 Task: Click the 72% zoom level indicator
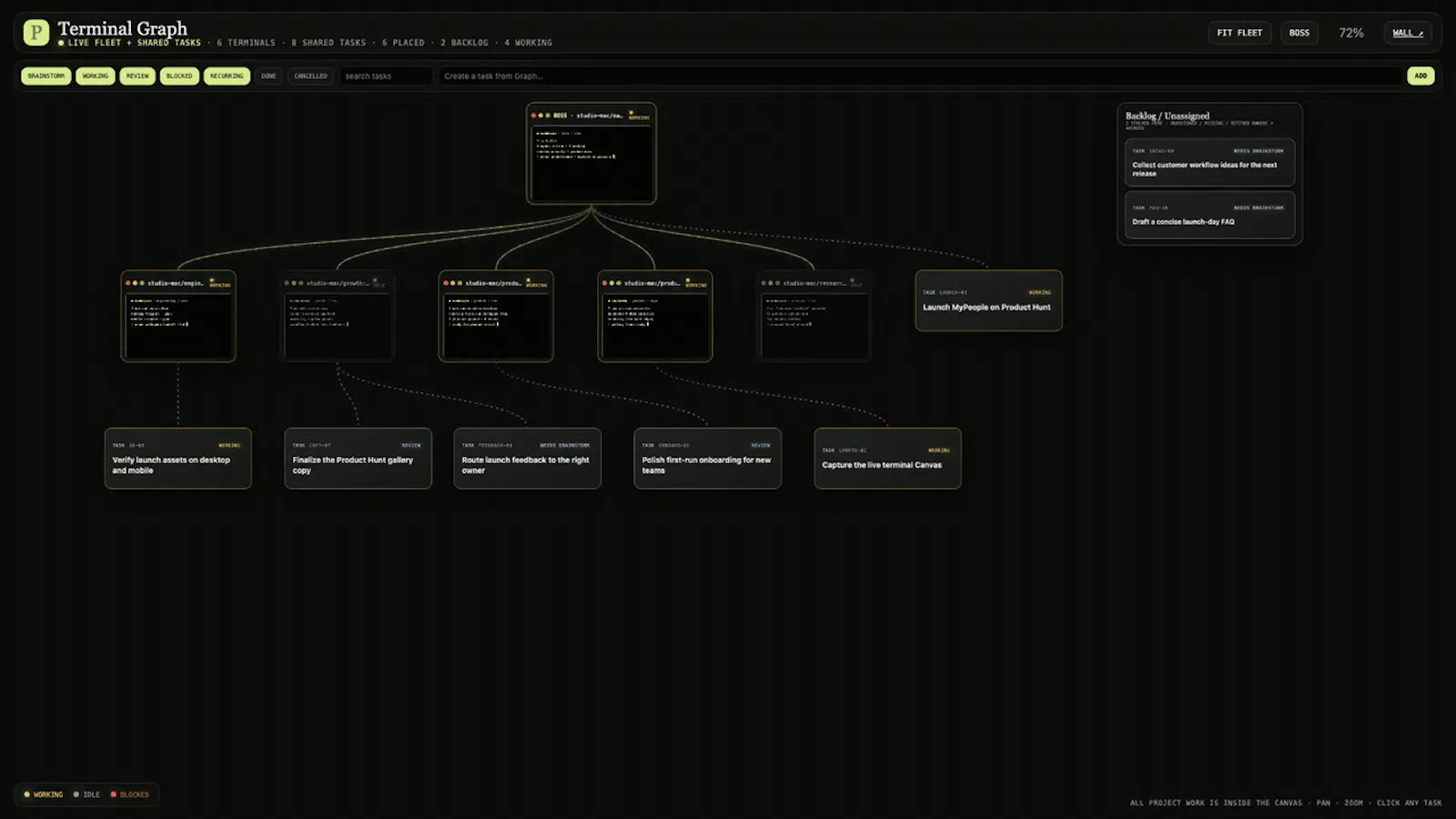tap(1351, 33)
